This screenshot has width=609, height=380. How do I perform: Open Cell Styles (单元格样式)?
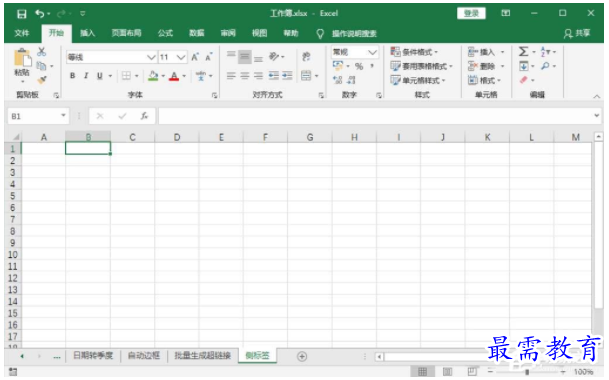[x=418, y=80]
